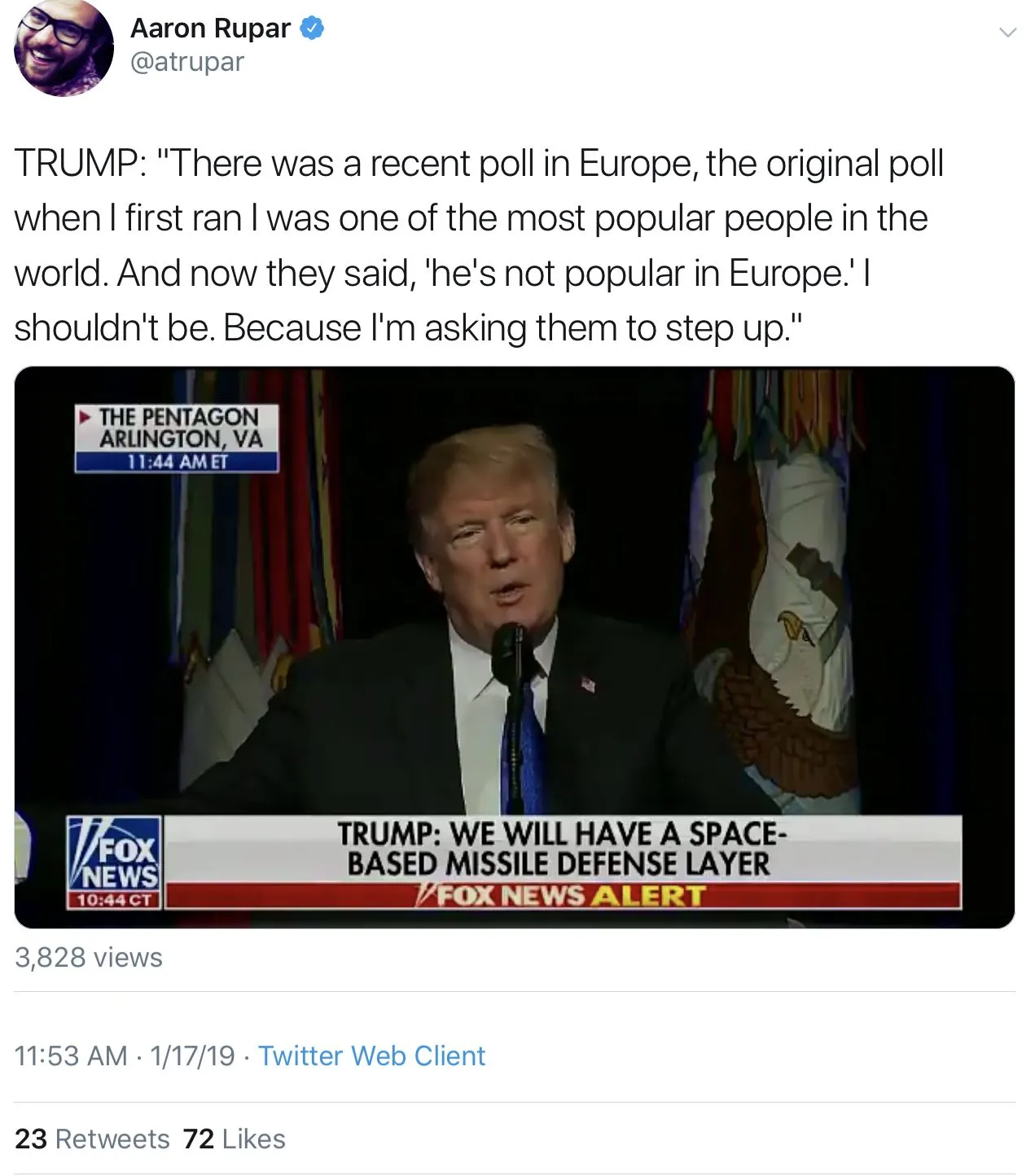Screen dimensions: 1035x1176
Task: Click the verified badge next to Aaron Rupar
Action: (313, 29)
